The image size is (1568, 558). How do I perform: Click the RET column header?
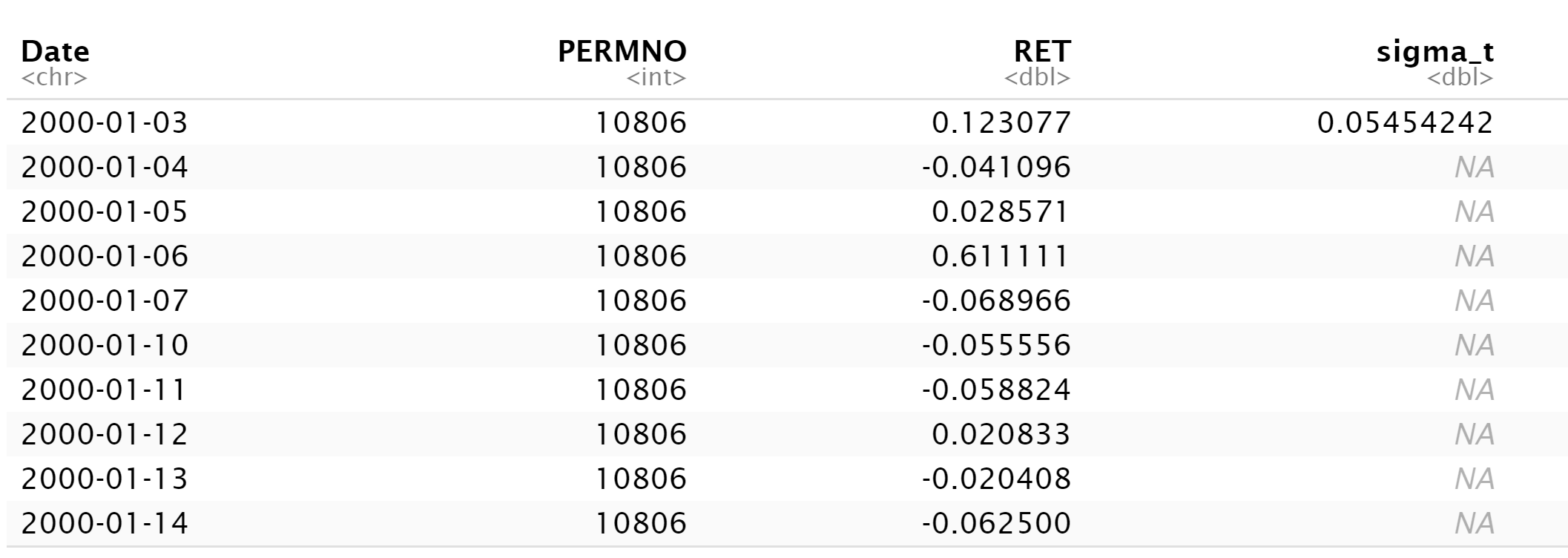(1042, 51)
